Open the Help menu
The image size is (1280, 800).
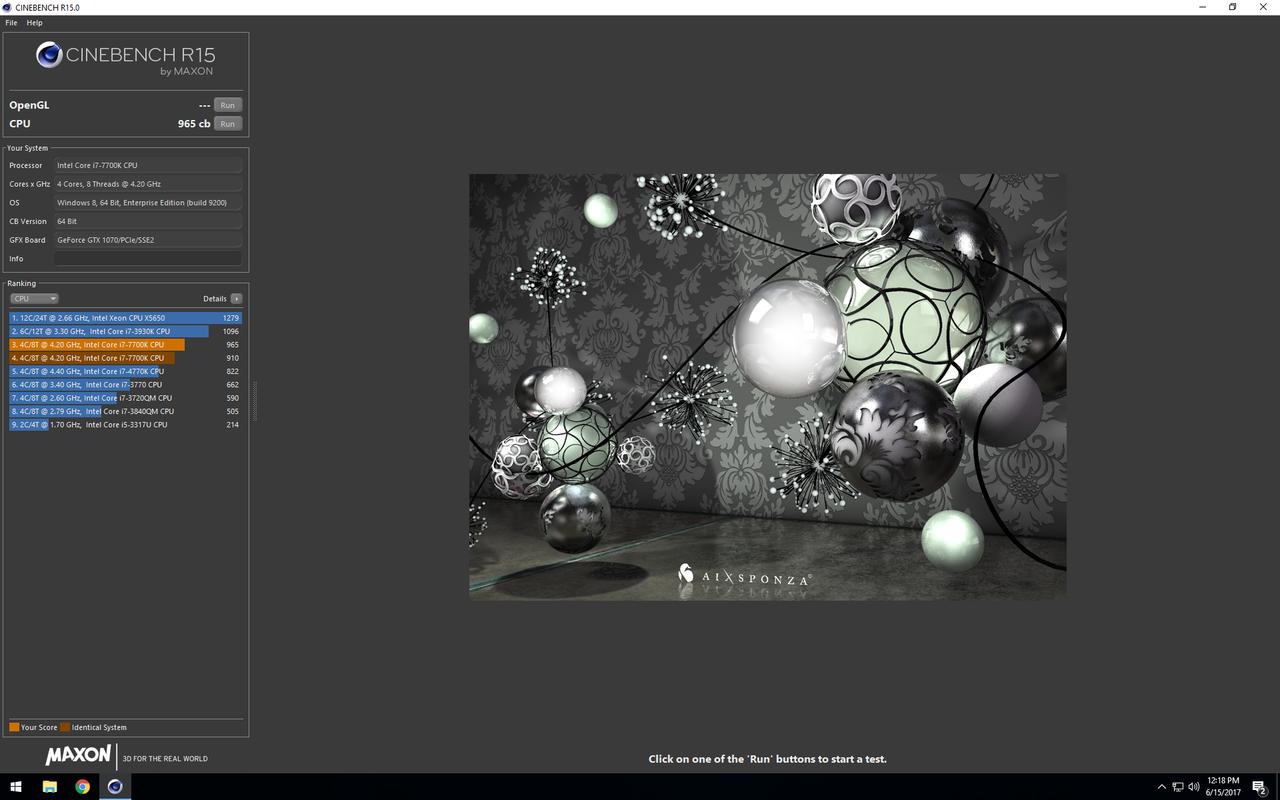34,23
